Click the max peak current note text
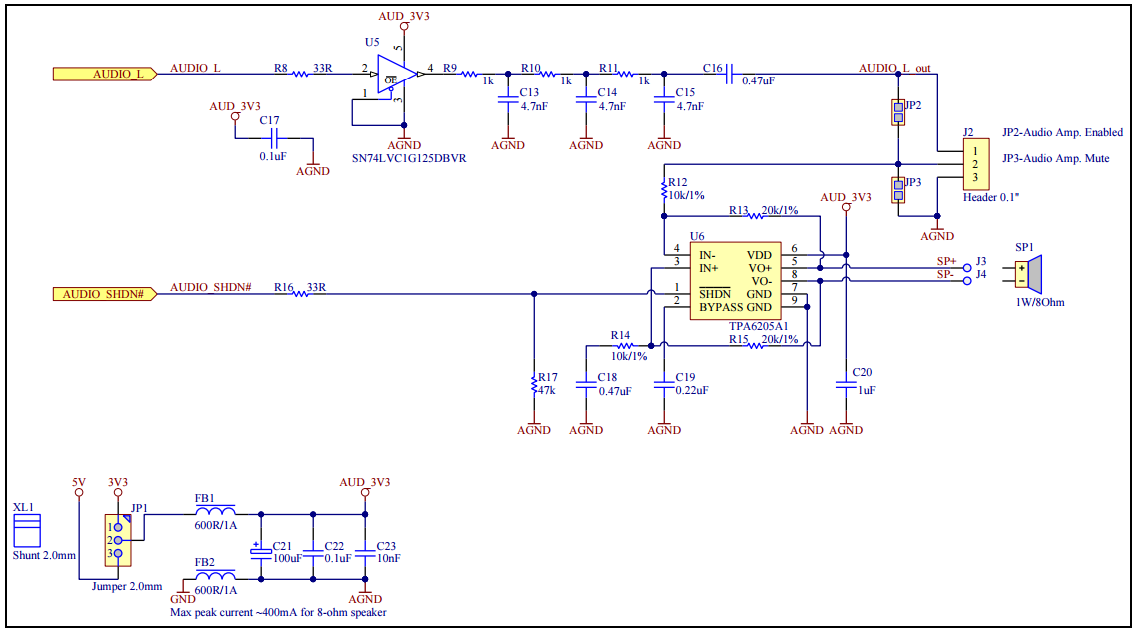This screenshot has width=1134, height=630. (x=278, y=612)
